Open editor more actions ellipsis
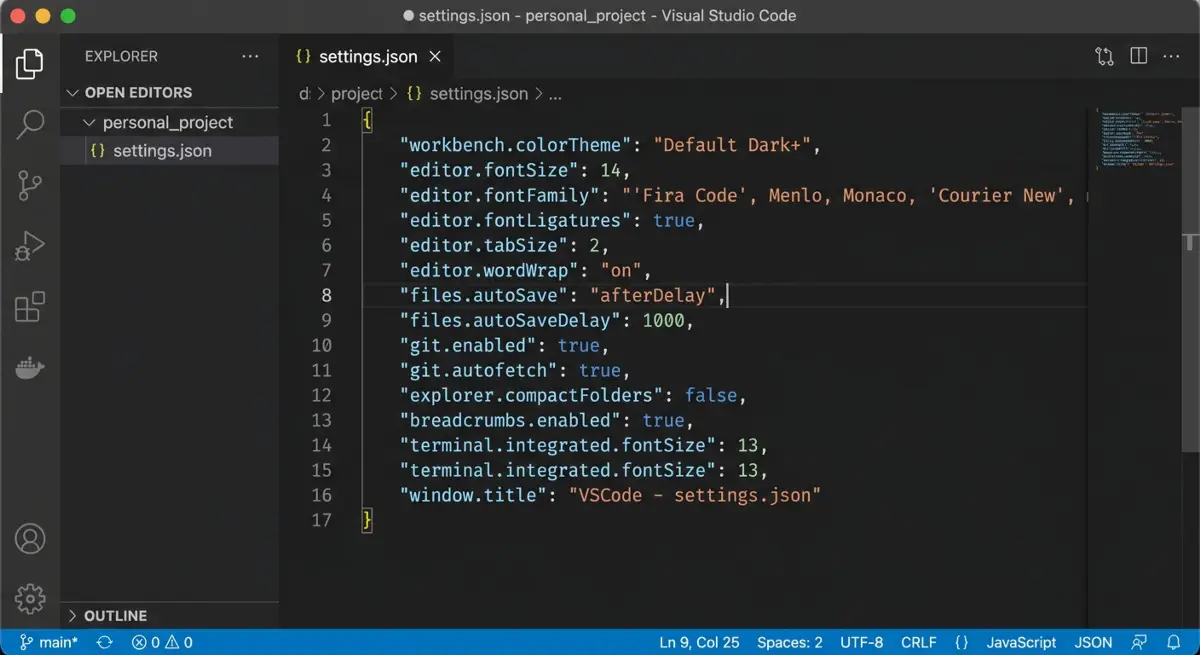The height and width of the screenshot is (655, 1200). 1171,57
